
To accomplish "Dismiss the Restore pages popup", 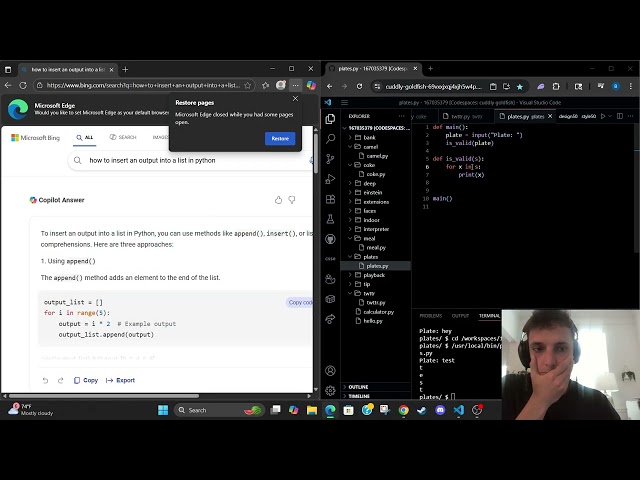I will pyautogui.click(x=296, y=99).
